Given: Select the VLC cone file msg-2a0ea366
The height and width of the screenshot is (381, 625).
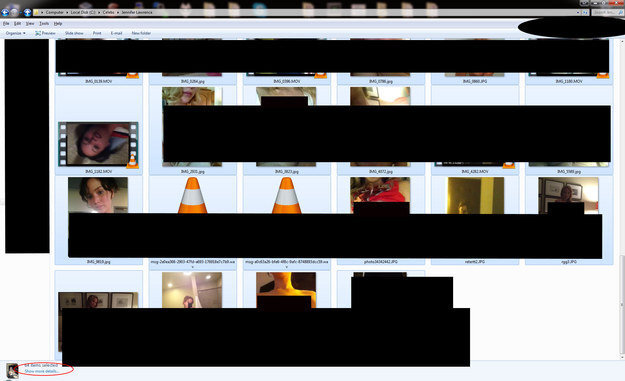Looking at the screenshot, I should tap(193, 221).
